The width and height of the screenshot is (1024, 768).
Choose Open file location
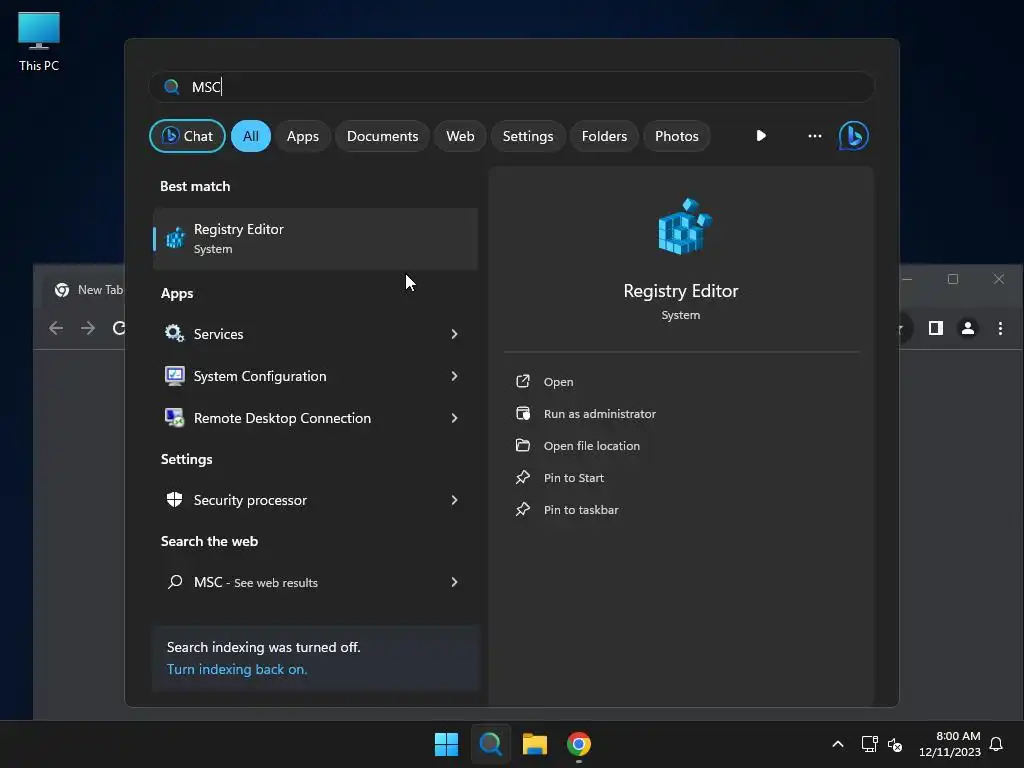pyautogui.click(x=592, y=446)
